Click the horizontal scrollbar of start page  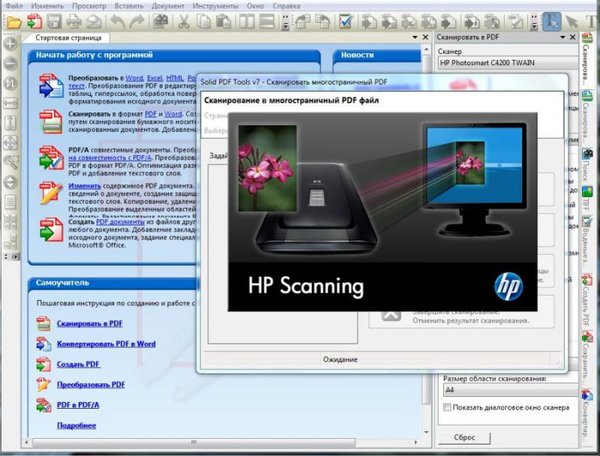coord(194,443)
